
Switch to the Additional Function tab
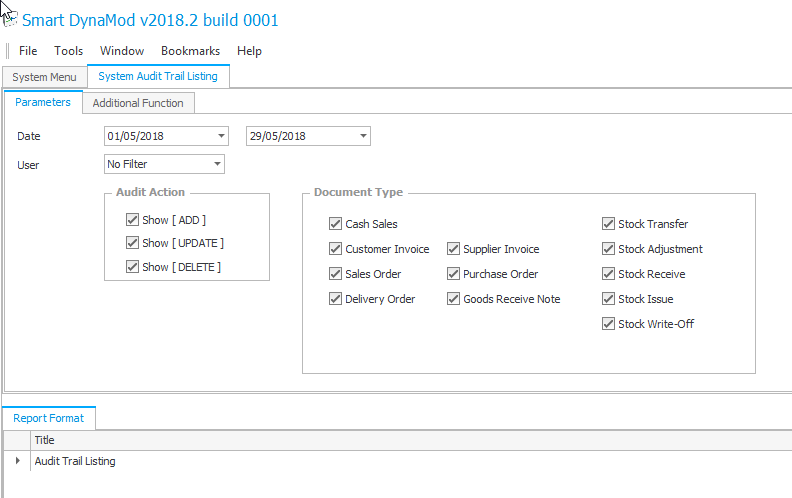[138, 103]
